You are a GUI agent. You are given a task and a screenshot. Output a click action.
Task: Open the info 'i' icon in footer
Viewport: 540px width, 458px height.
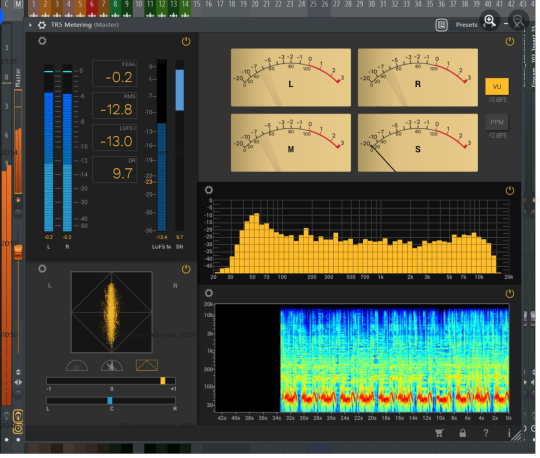point(509,433)
